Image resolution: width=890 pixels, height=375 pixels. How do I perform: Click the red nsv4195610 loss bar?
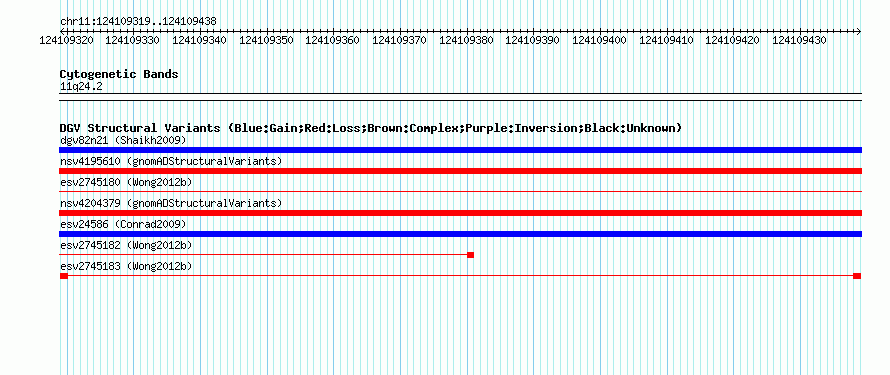[460, 171]
